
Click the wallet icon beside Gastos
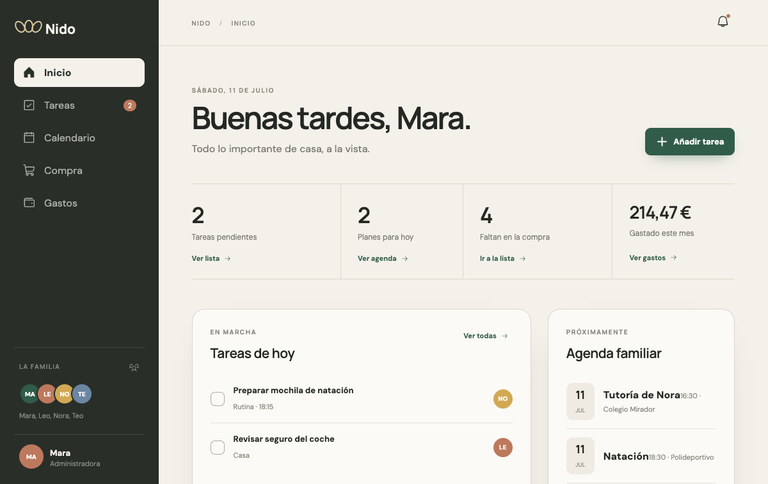[29, 203]
